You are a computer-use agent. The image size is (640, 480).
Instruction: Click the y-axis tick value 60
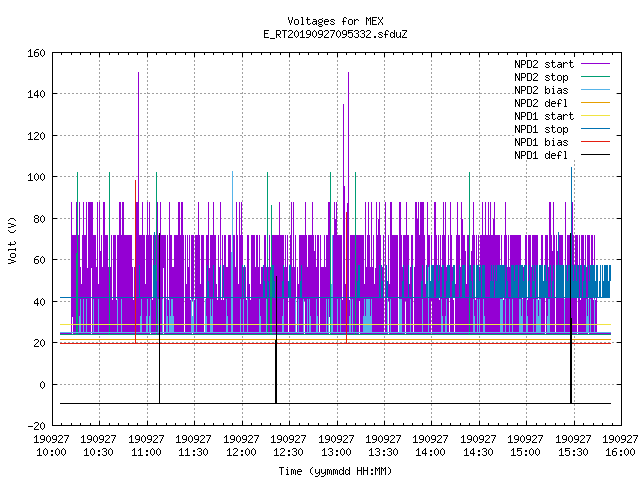(39, 260)
